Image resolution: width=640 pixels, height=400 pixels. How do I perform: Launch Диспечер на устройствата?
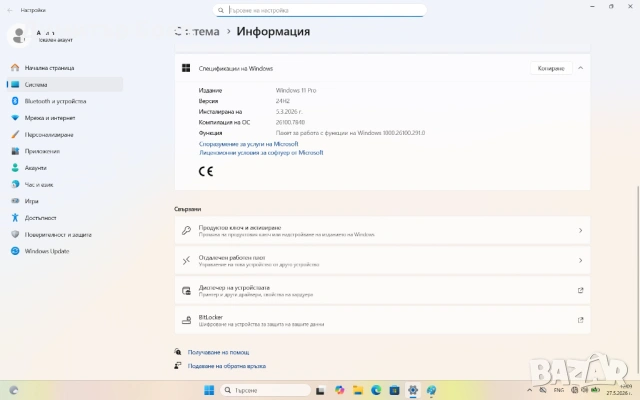coord(382,290)
